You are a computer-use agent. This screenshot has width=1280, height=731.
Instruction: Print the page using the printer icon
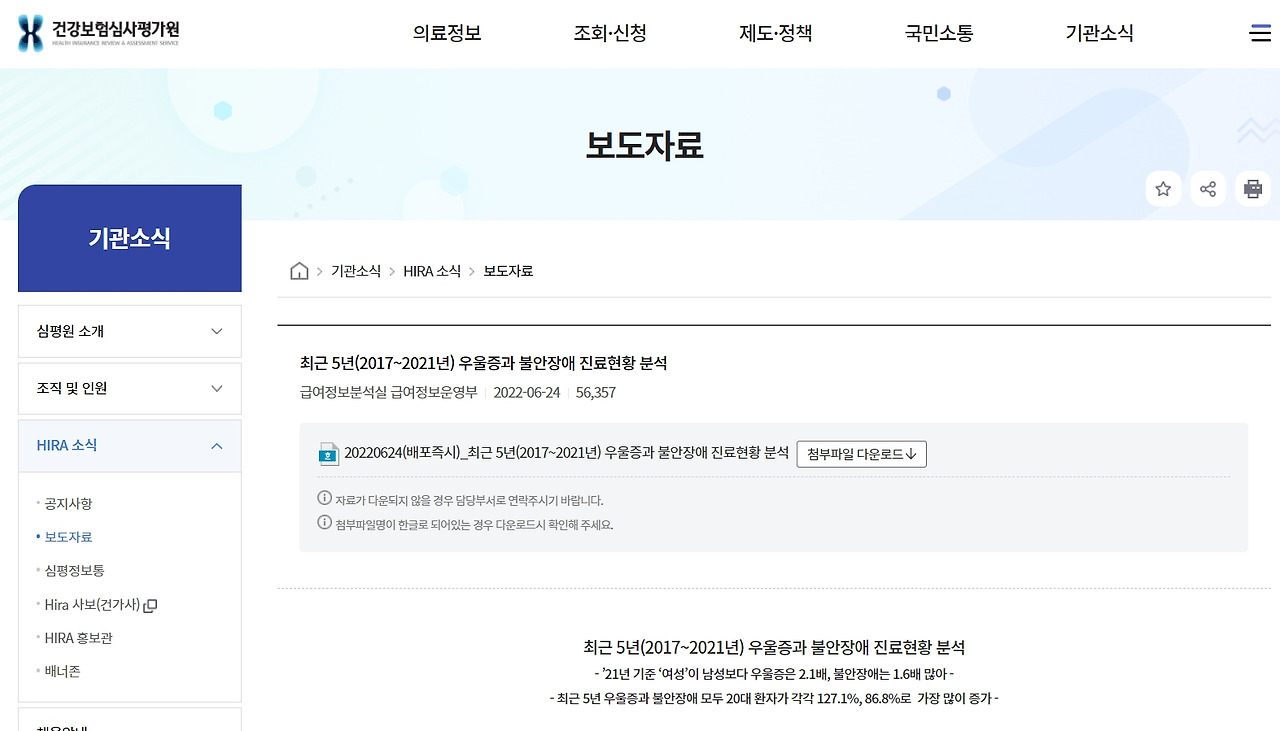tap(1251, 188)
